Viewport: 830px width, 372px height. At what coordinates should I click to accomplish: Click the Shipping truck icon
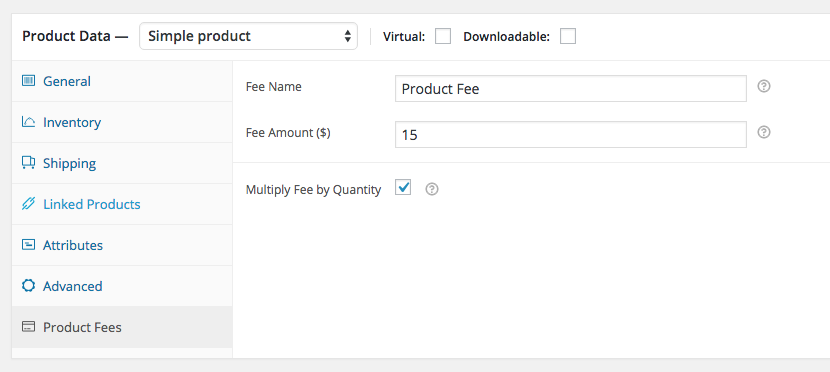(x=28, y=163)
